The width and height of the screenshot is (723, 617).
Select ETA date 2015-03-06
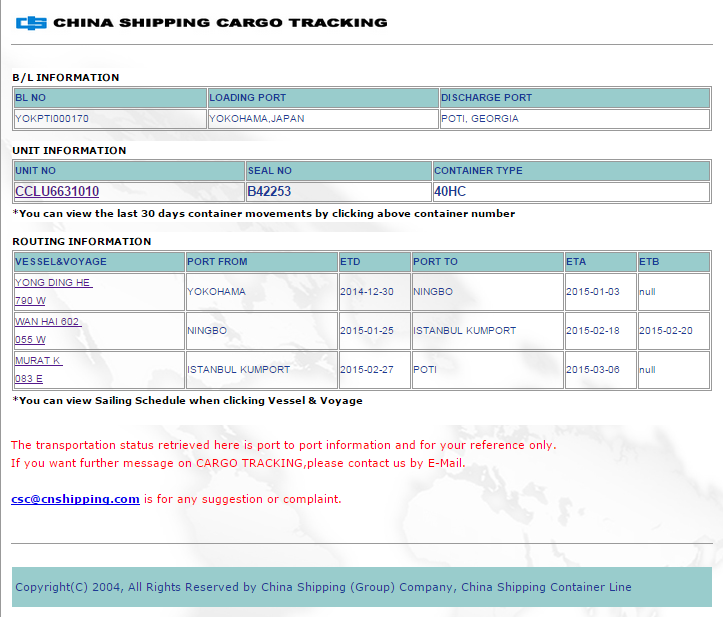coord(593,369)
